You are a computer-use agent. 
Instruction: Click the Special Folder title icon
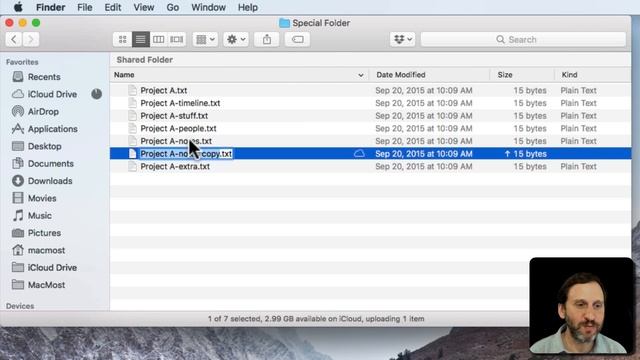coord(284,23)
